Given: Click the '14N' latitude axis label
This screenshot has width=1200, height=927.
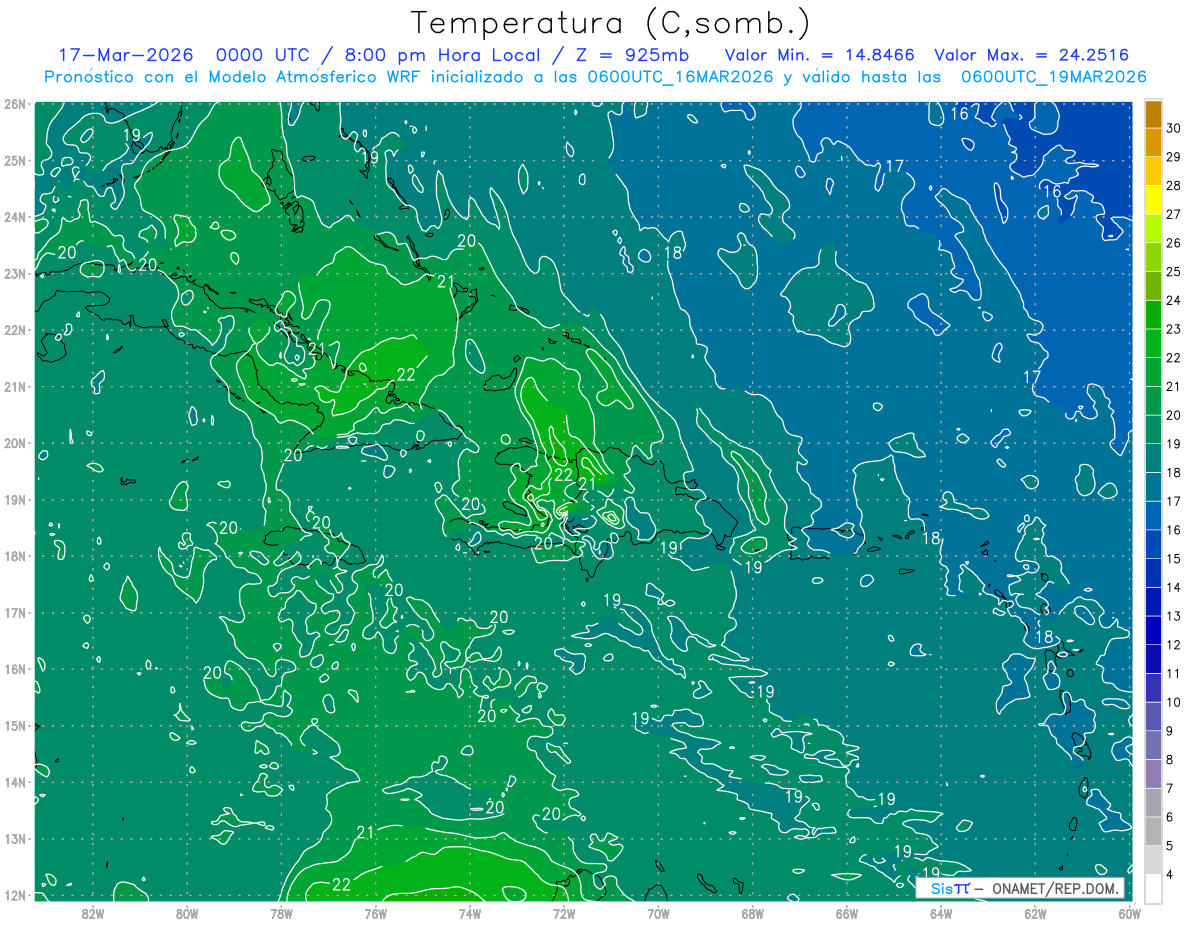Looking at the screenshot, I should [x=15, y=782].
